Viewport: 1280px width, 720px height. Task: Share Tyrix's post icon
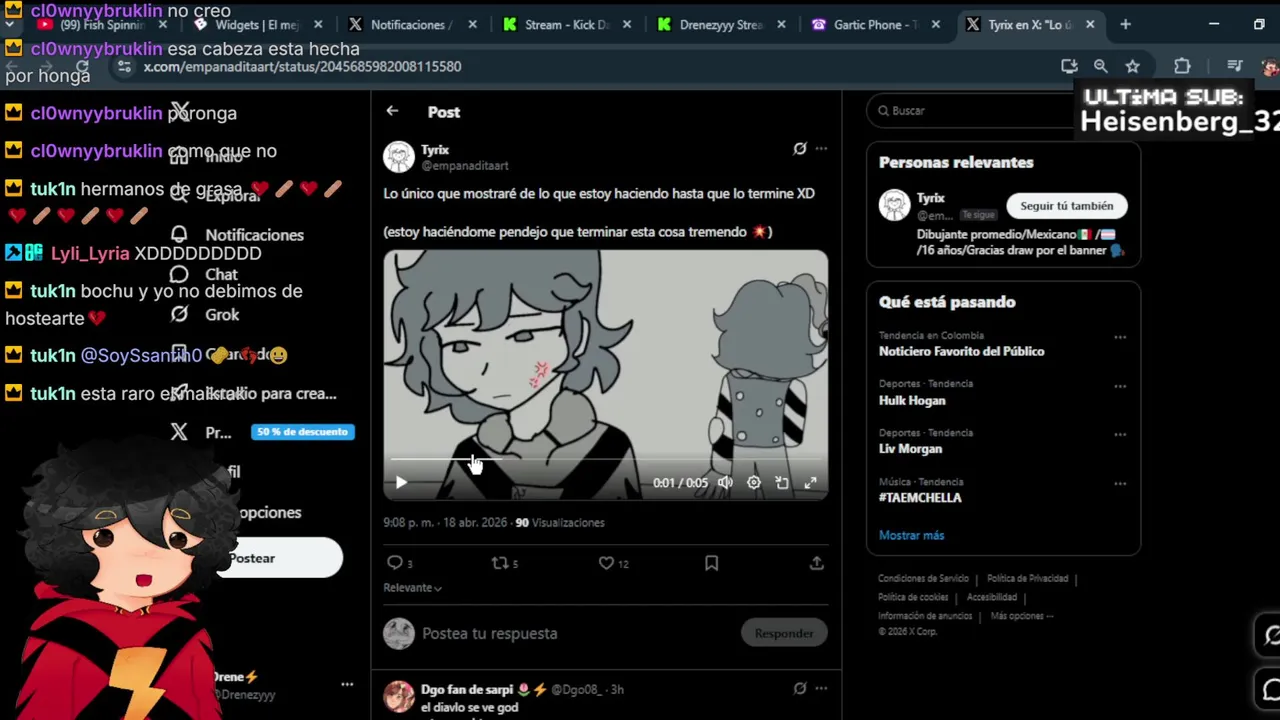816,563
